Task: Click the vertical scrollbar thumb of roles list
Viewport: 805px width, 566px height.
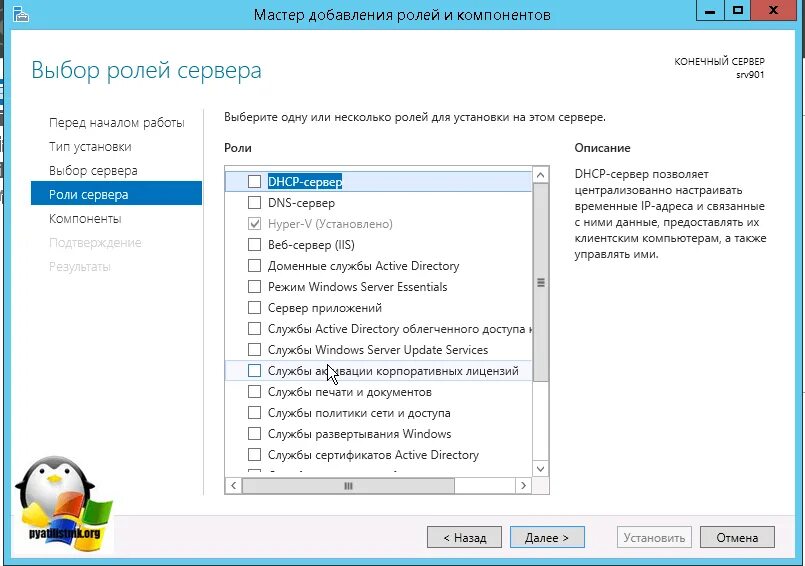Action: (541, 282)
